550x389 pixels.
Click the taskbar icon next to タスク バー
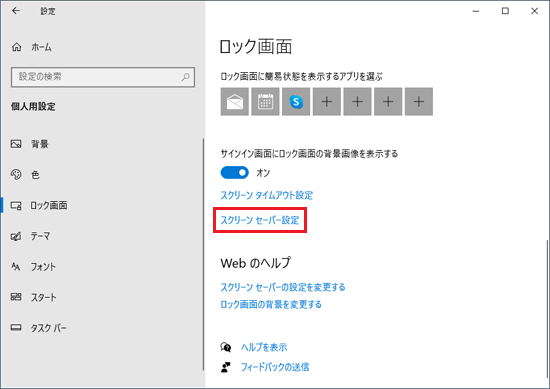click(x=16, y=328)
